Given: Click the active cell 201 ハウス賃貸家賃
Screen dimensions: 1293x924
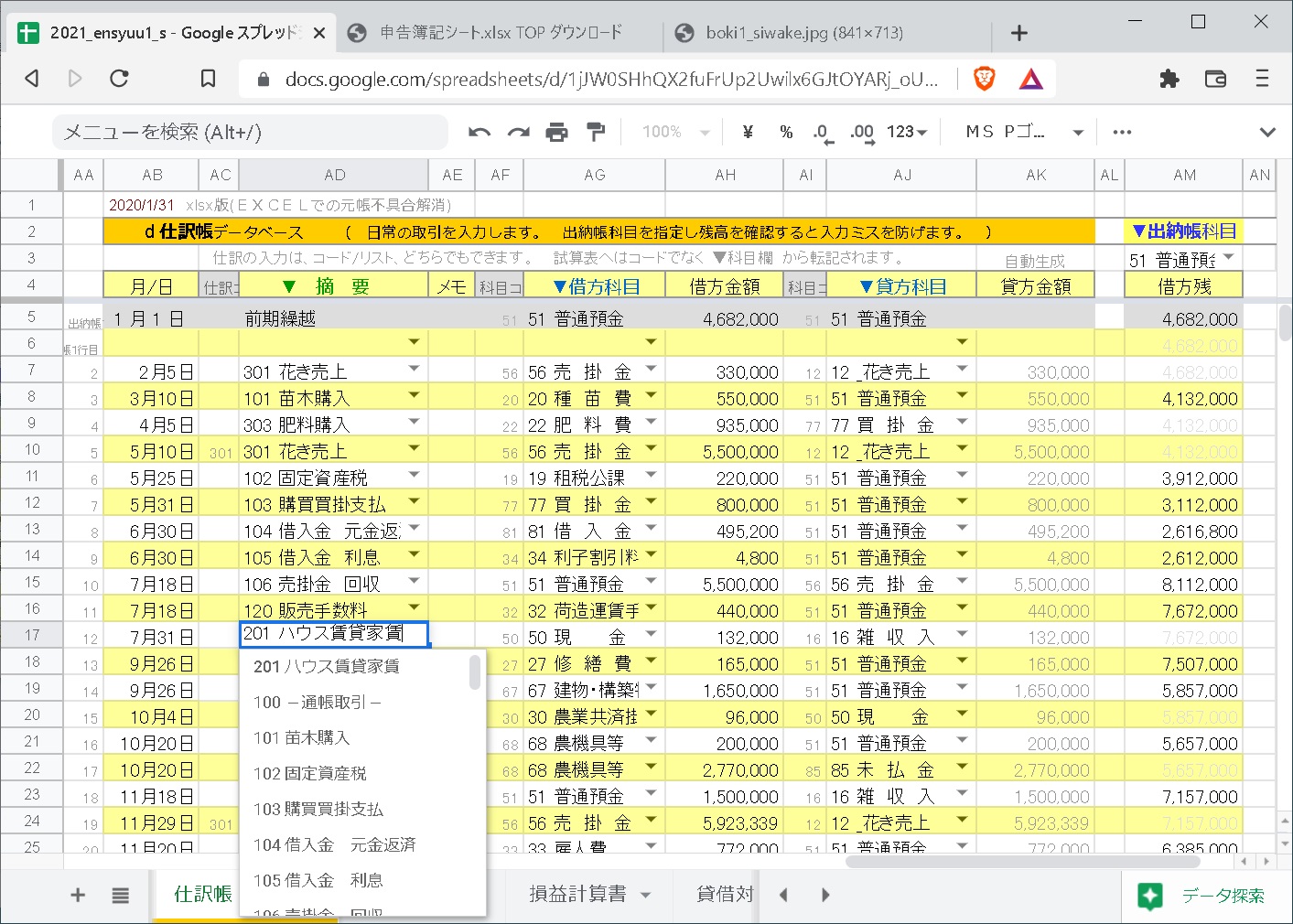Looking at the screenshot, I should coord(334,634).
